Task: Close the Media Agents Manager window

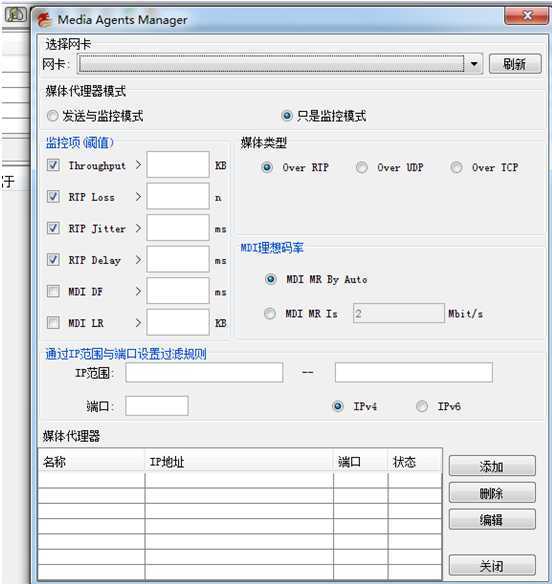Action: (527, 16)
